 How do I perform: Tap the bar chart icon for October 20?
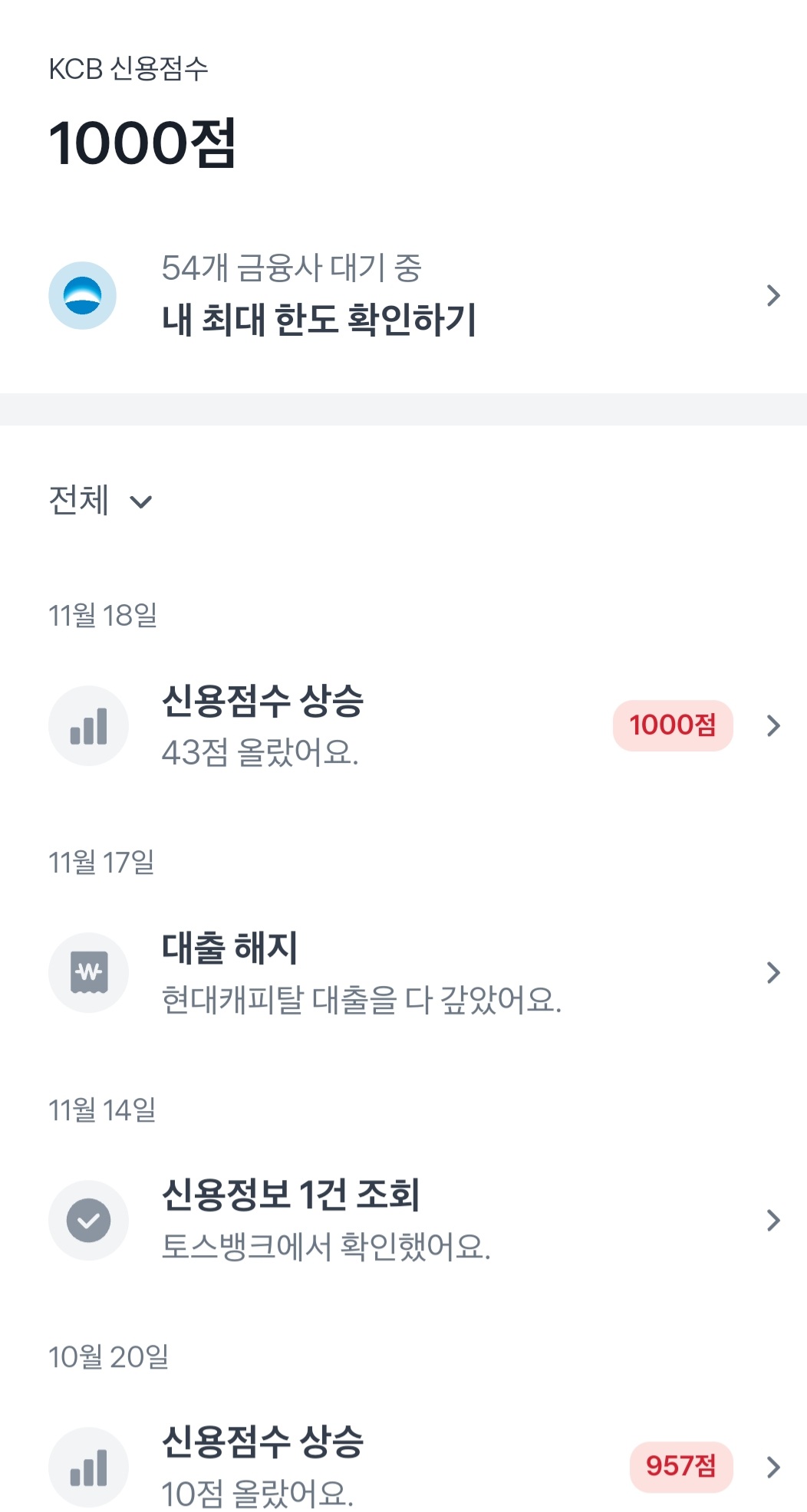click(x=88, y=1467)
